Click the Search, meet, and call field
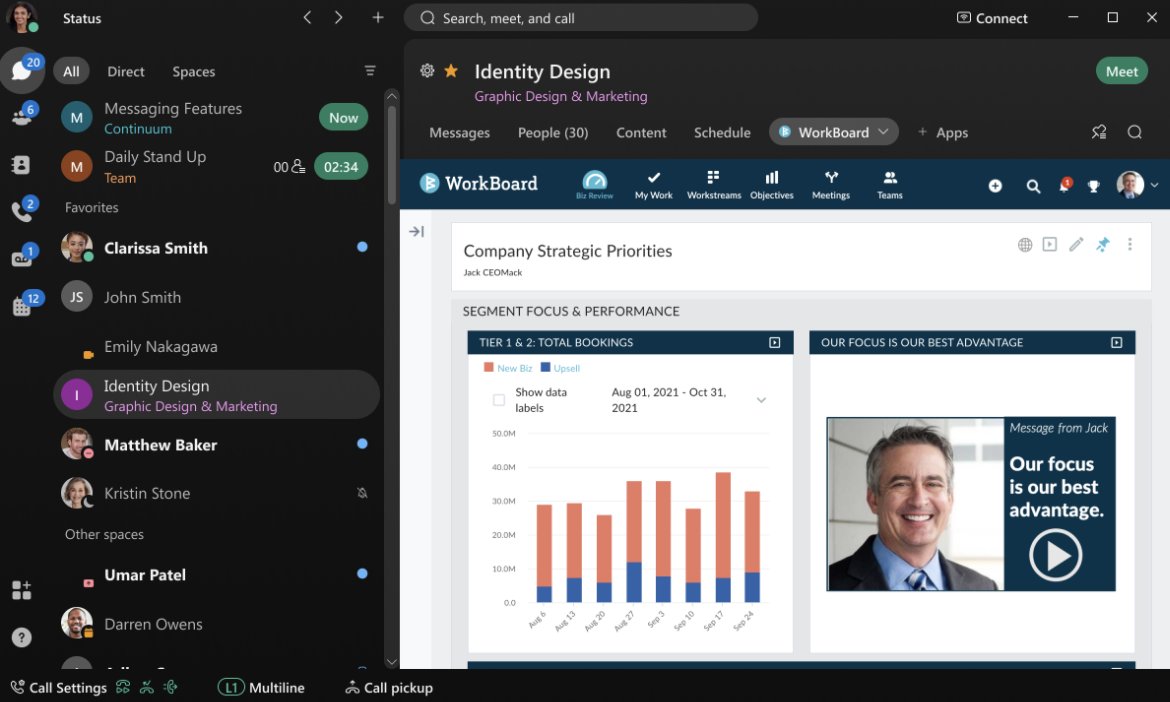The image size is (1170, 702). tap(581, 18)
